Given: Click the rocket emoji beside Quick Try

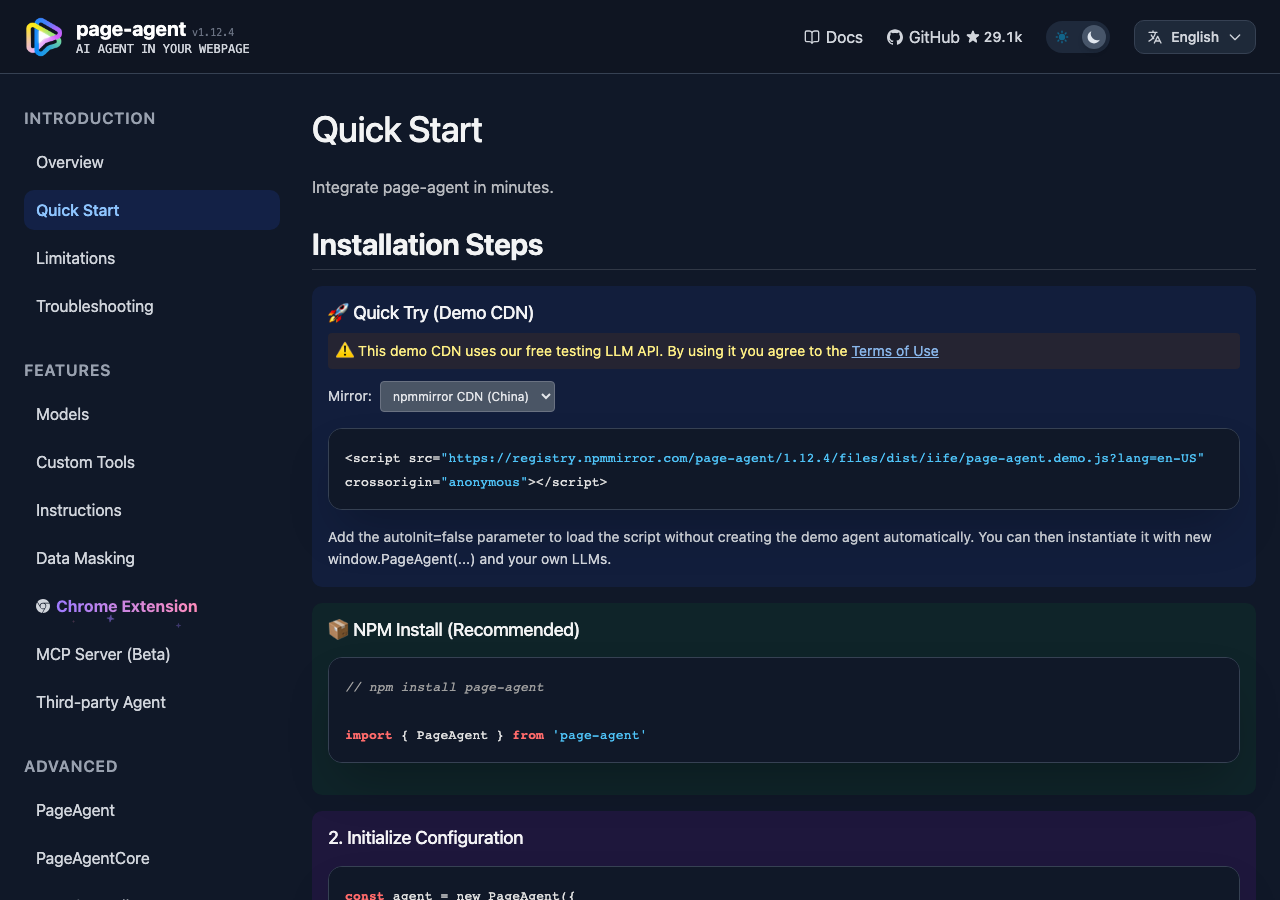Looking at the screenshot, I should (338, 313).
